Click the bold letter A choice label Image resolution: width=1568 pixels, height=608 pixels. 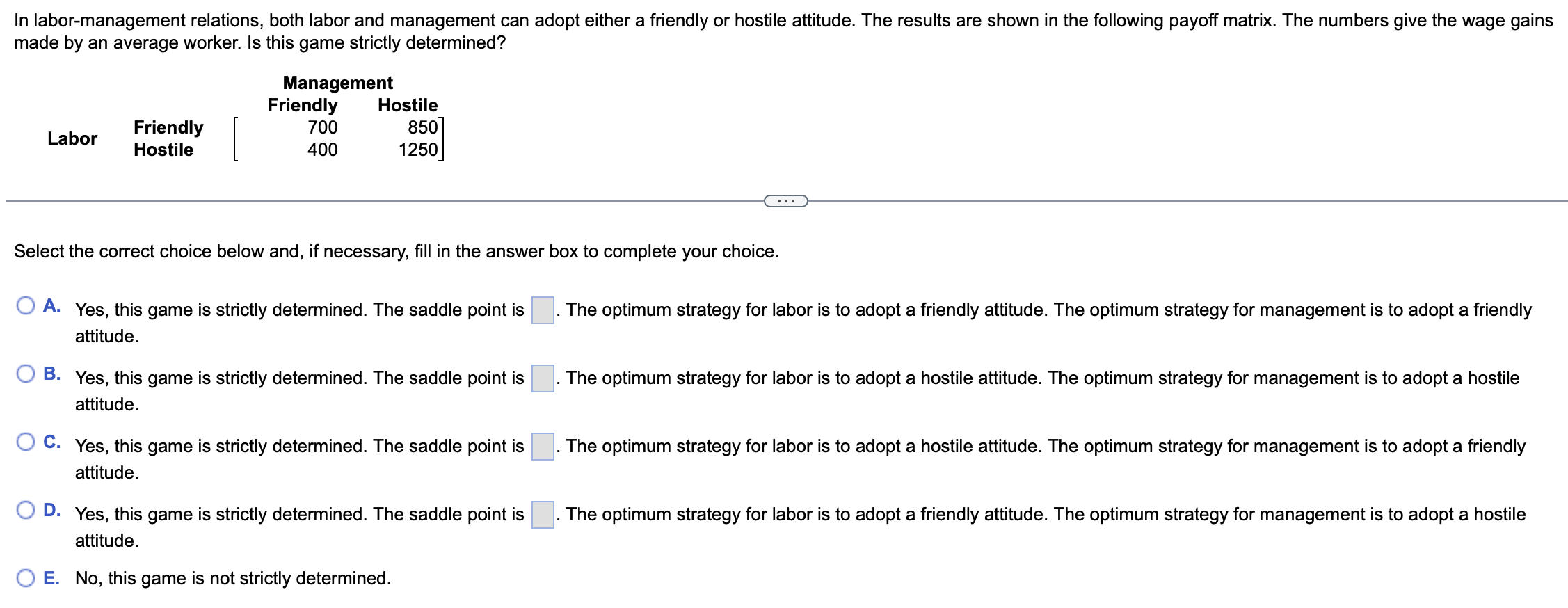coord(51,305)
